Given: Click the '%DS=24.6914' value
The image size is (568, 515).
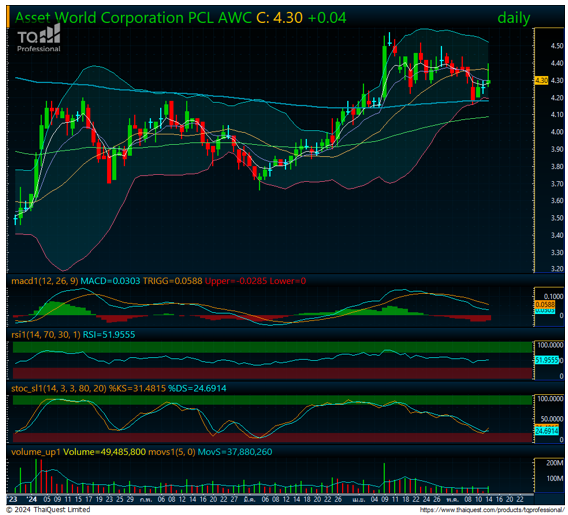Looking at the screenshot, I should click(197, 388).
